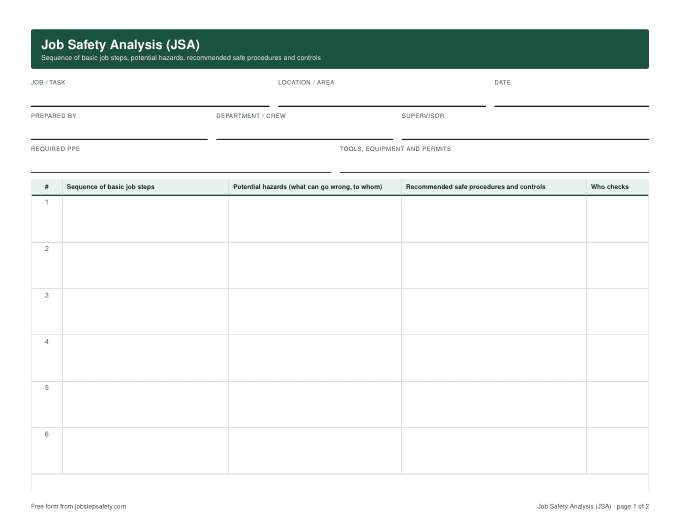Click the 'Free form from jobstepsafety.com' footer text
The width and height of the screenshot is (680, 526).
(78, 506)
